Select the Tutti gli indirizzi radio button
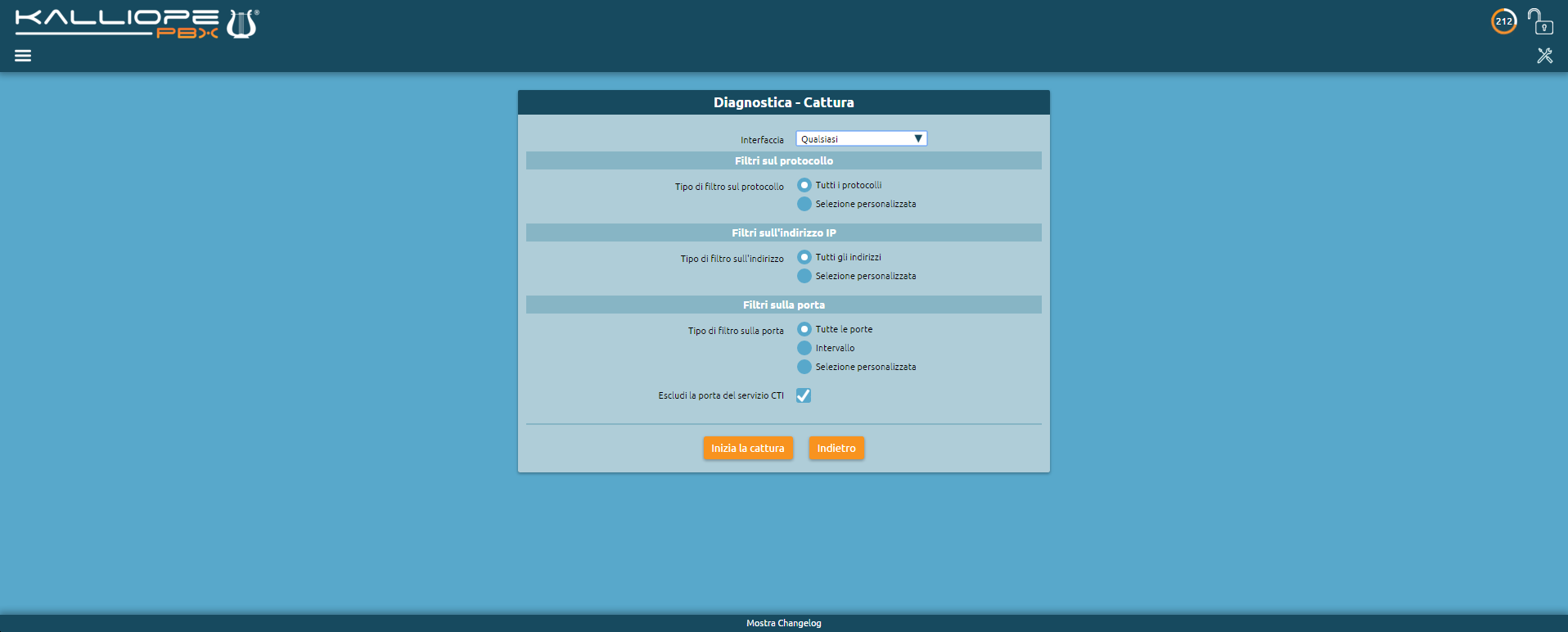Screen dimensions: 1568x632 (x=804, y=257)
